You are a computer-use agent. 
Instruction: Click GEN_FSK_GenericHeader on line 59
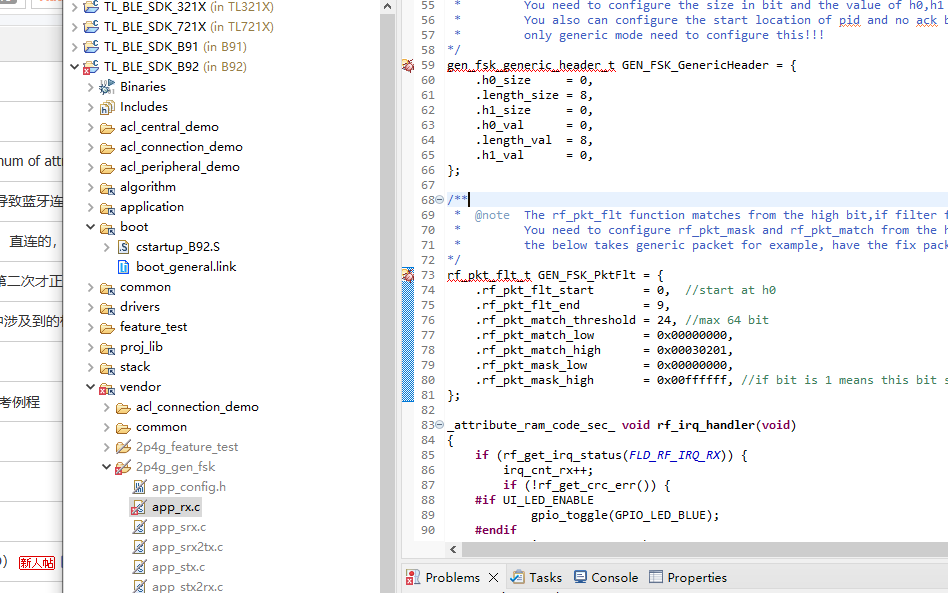coord(695,65)
